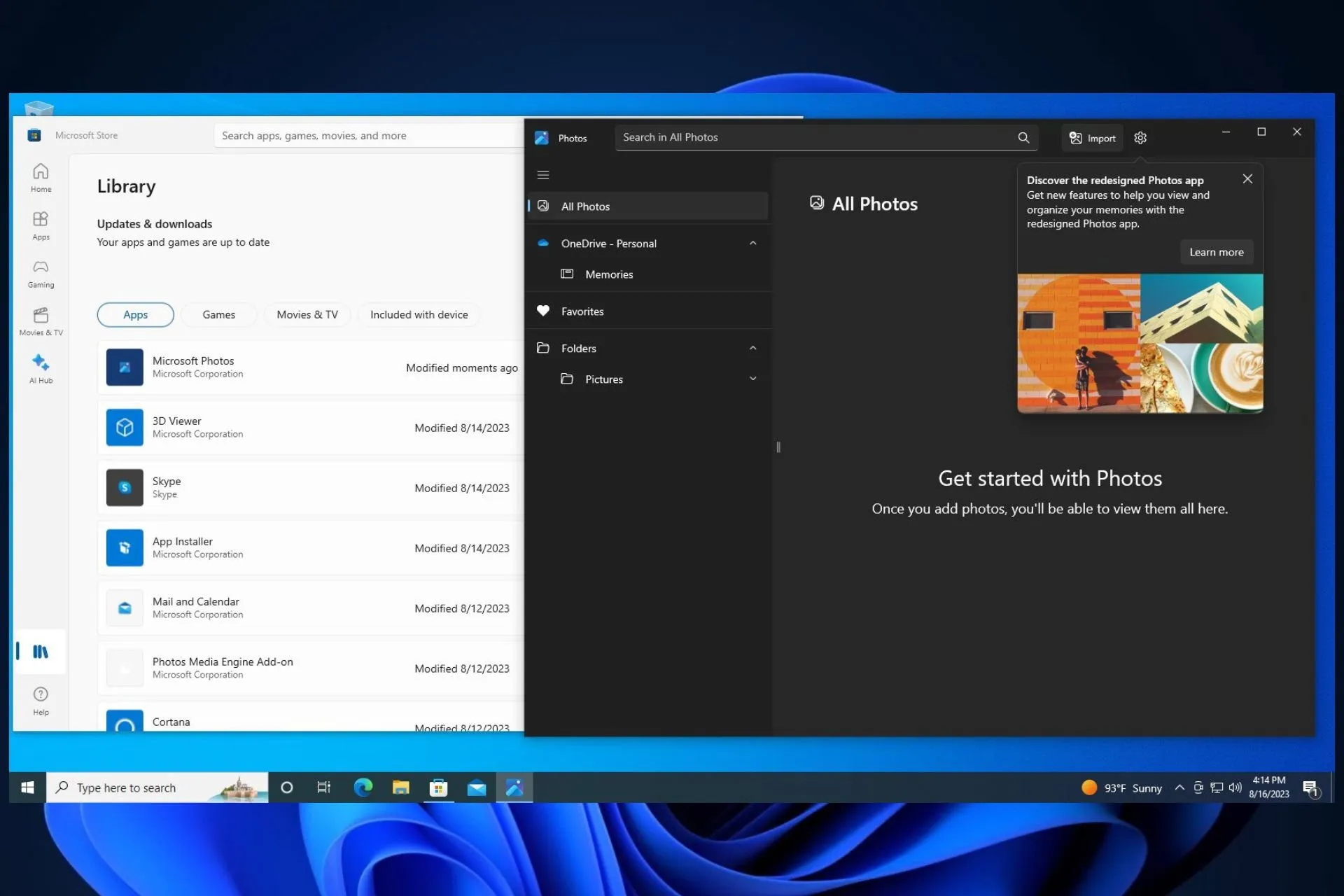Screen dimensions: 1344x896
Task: Click the Import button in Photos
Action: [x=1092, y=138]
